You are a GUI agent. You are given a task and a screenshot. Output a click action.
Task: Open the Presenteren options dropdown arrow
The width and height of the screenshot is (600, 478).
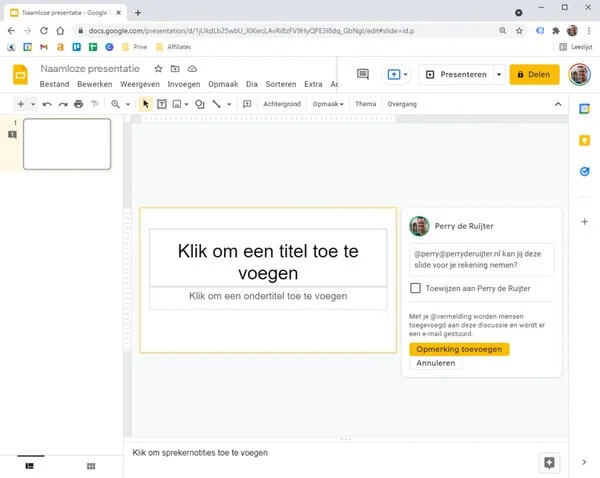[x=499, y=74]
